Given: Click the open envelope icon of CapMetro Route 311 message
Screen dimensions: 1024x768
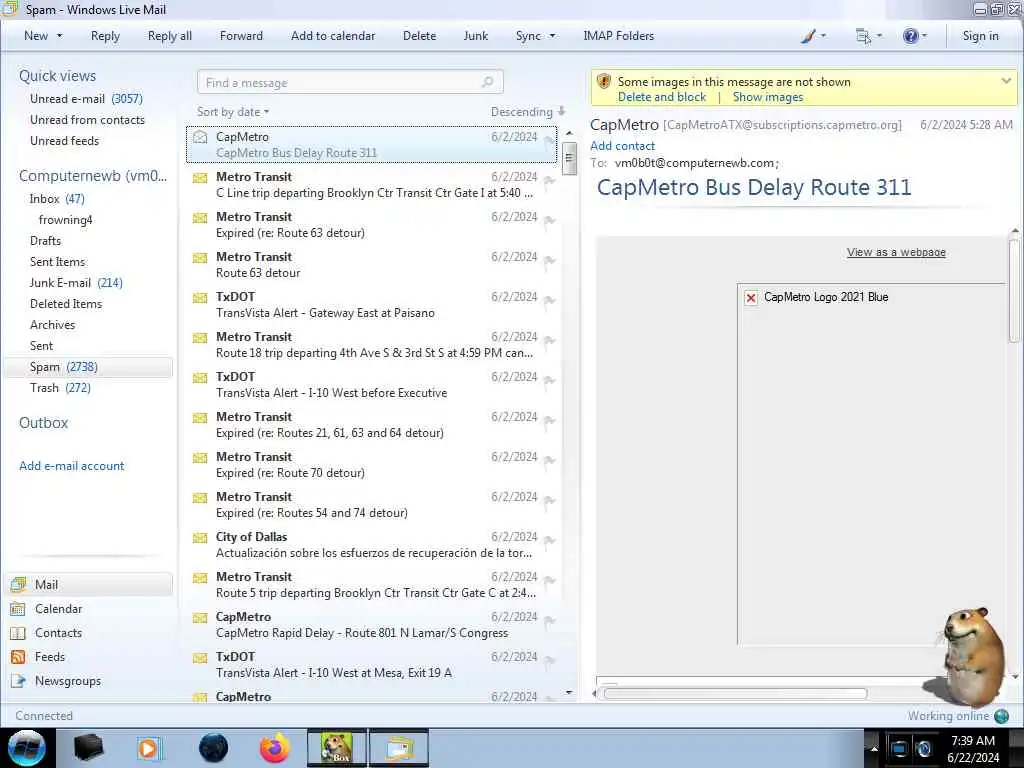Looking at the screenshot, I should click(200, 137).
